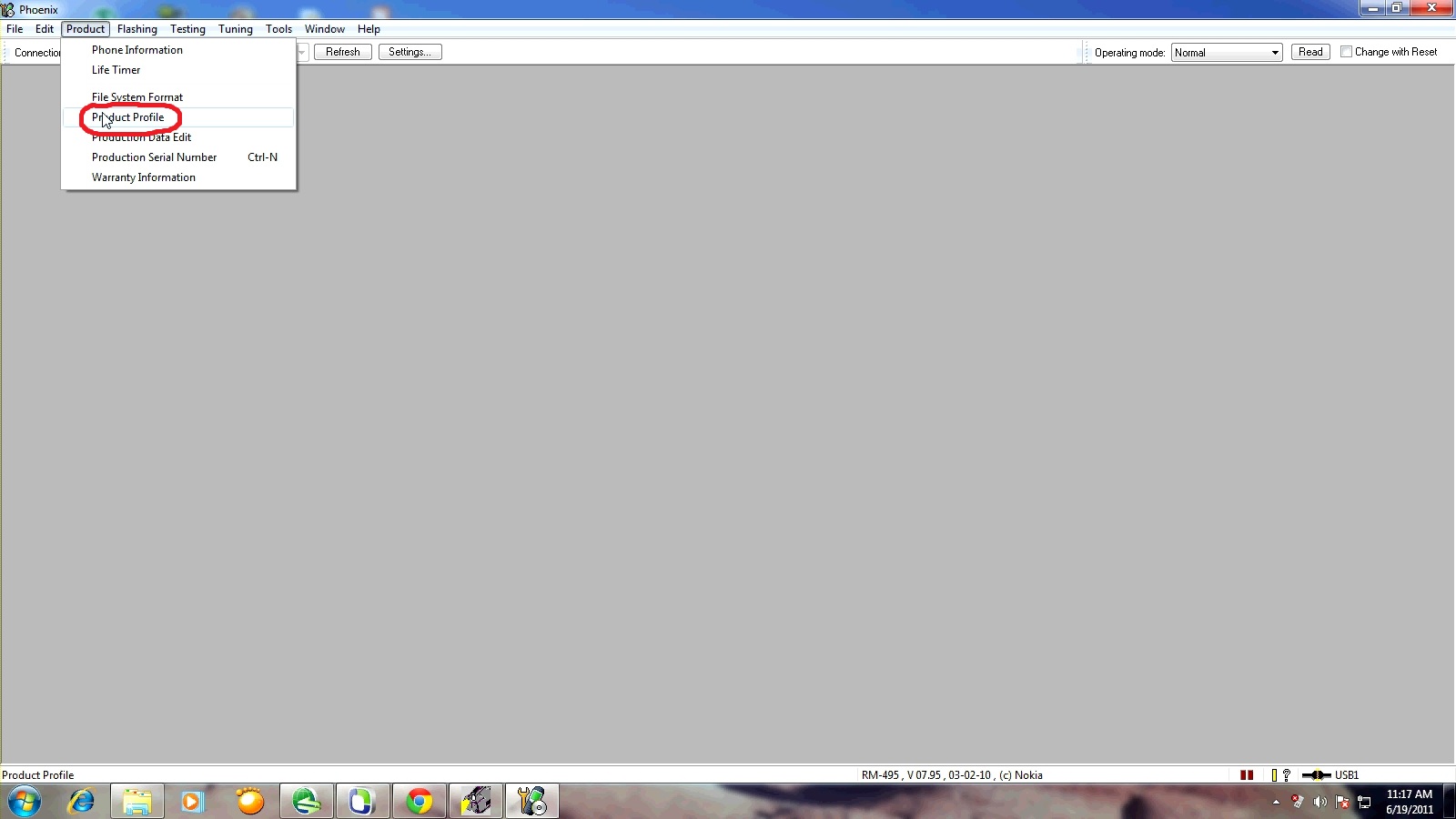Click the phone tray icon with red mark

(x=1298, y=802)
